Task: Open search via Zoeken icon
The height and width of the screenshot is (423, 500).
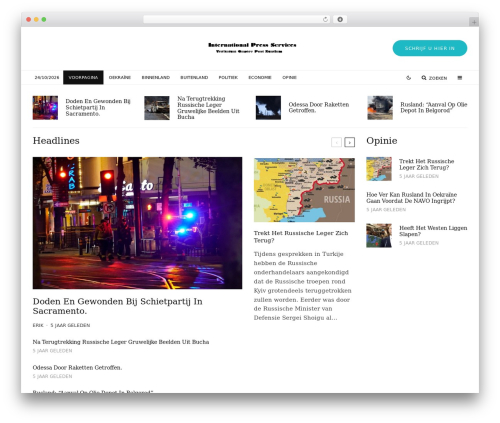Action: pos(434,78)
